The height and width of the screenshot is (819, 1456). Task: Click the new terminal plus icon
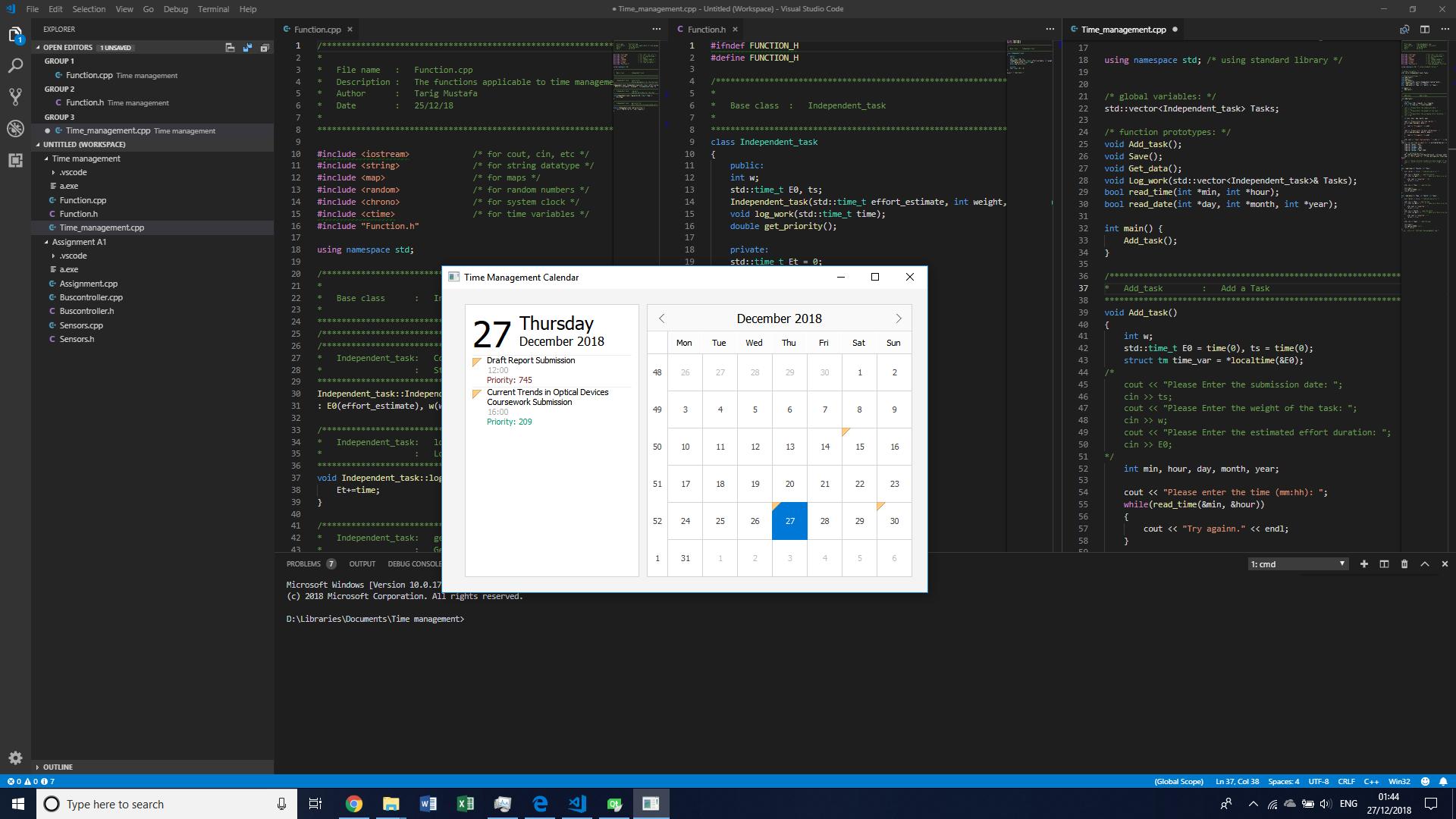1364,564
